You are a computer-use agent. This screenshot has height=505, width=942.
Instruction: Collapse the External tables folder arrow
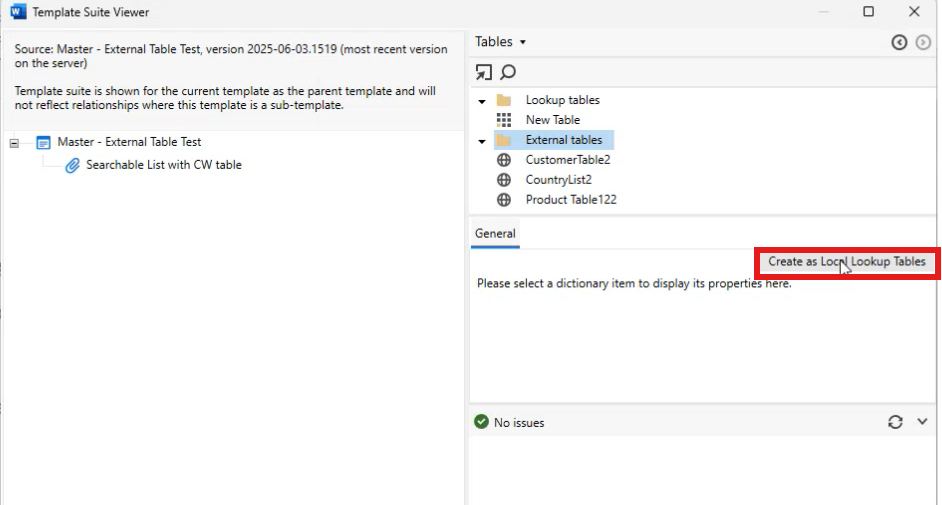[x=482, y=141]
